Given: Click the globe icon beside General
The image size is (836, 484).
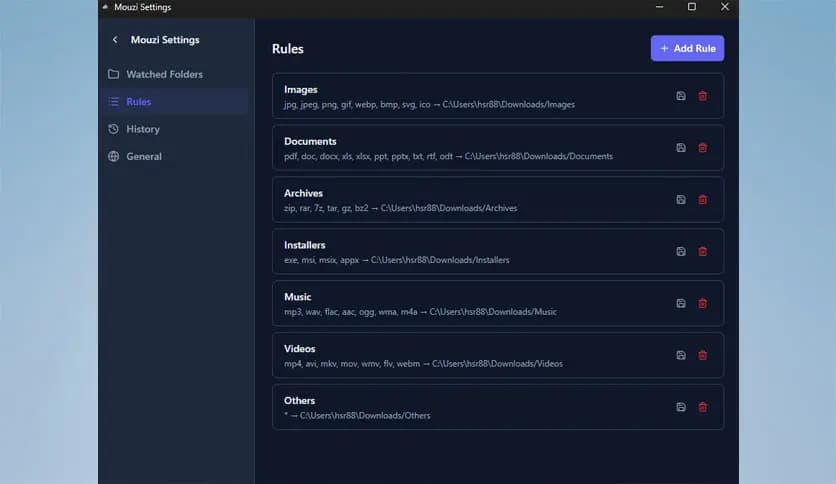Looking at the screenshot, I should [x=114, y=156].
